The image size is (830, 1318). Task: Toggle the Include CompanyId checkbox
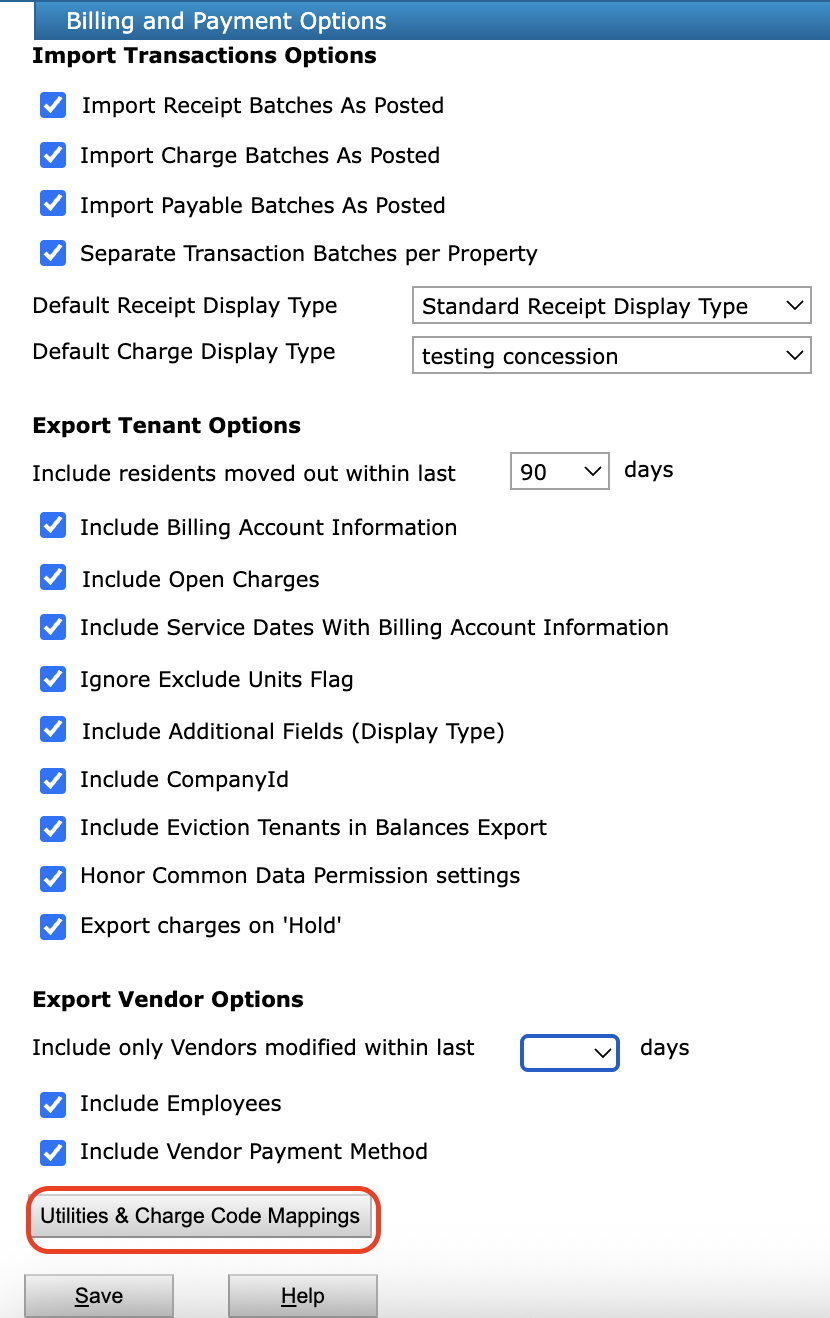point(53,779)
